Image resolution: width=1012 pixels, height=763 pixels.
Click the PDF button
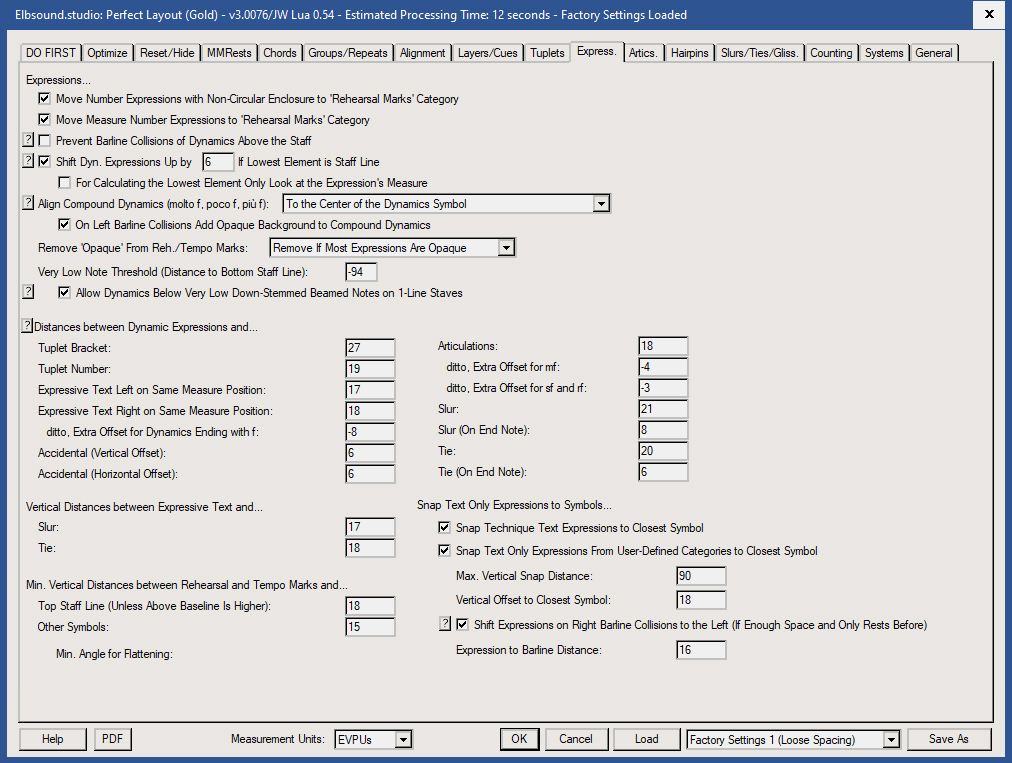point(112,739)
